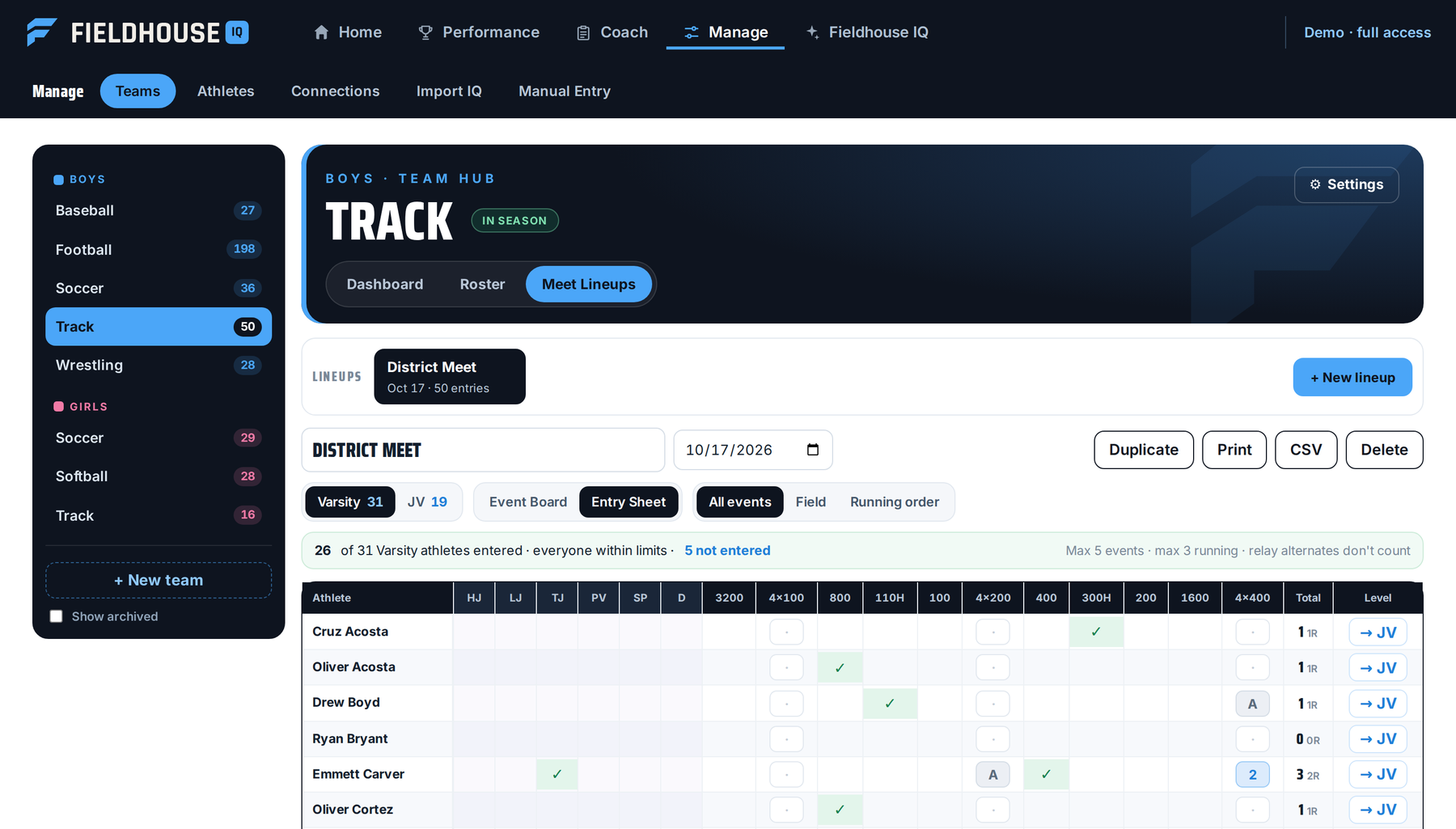Click the 5 not entered link
This screenshot has height=829, width=1456.
tap(727, 551)
